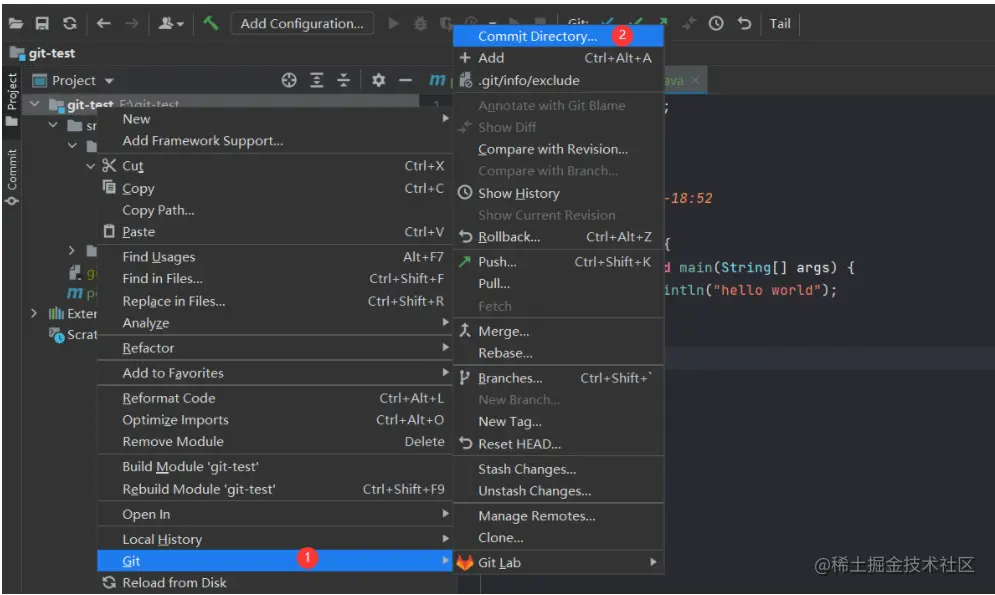
Task: Click the user profile icon dropdown in toolbar
Action: point(170,23)
